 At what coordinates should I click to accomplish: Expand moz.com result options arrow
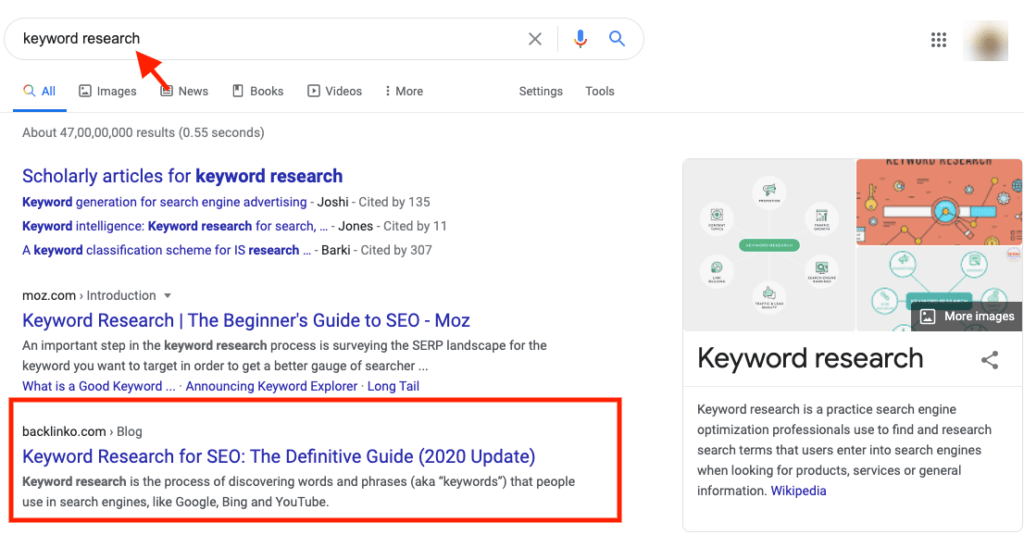[x=168, y=296]
